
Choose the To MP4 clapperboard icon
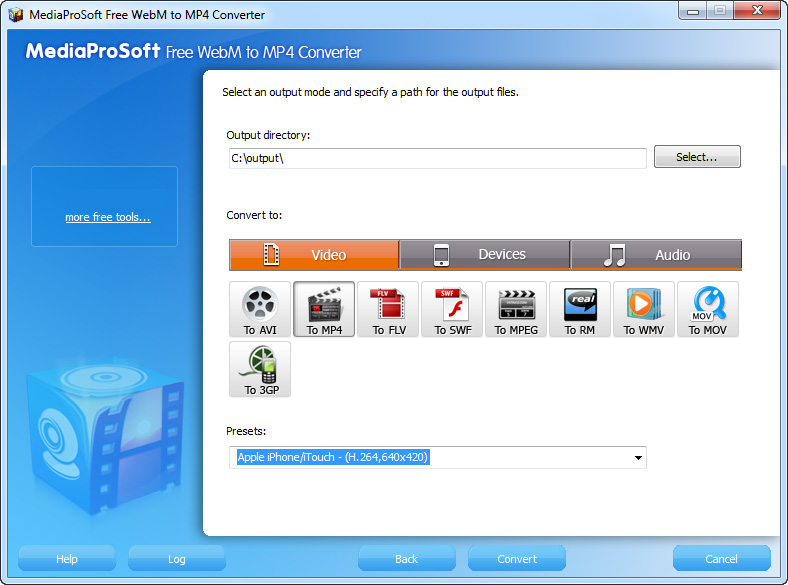click(x=324, y=309)
